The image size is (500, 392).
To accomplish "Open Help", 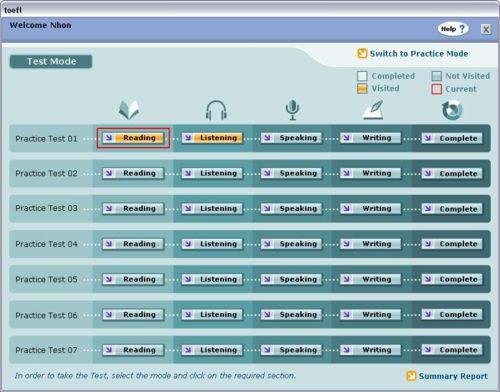I will click(453, 29).
